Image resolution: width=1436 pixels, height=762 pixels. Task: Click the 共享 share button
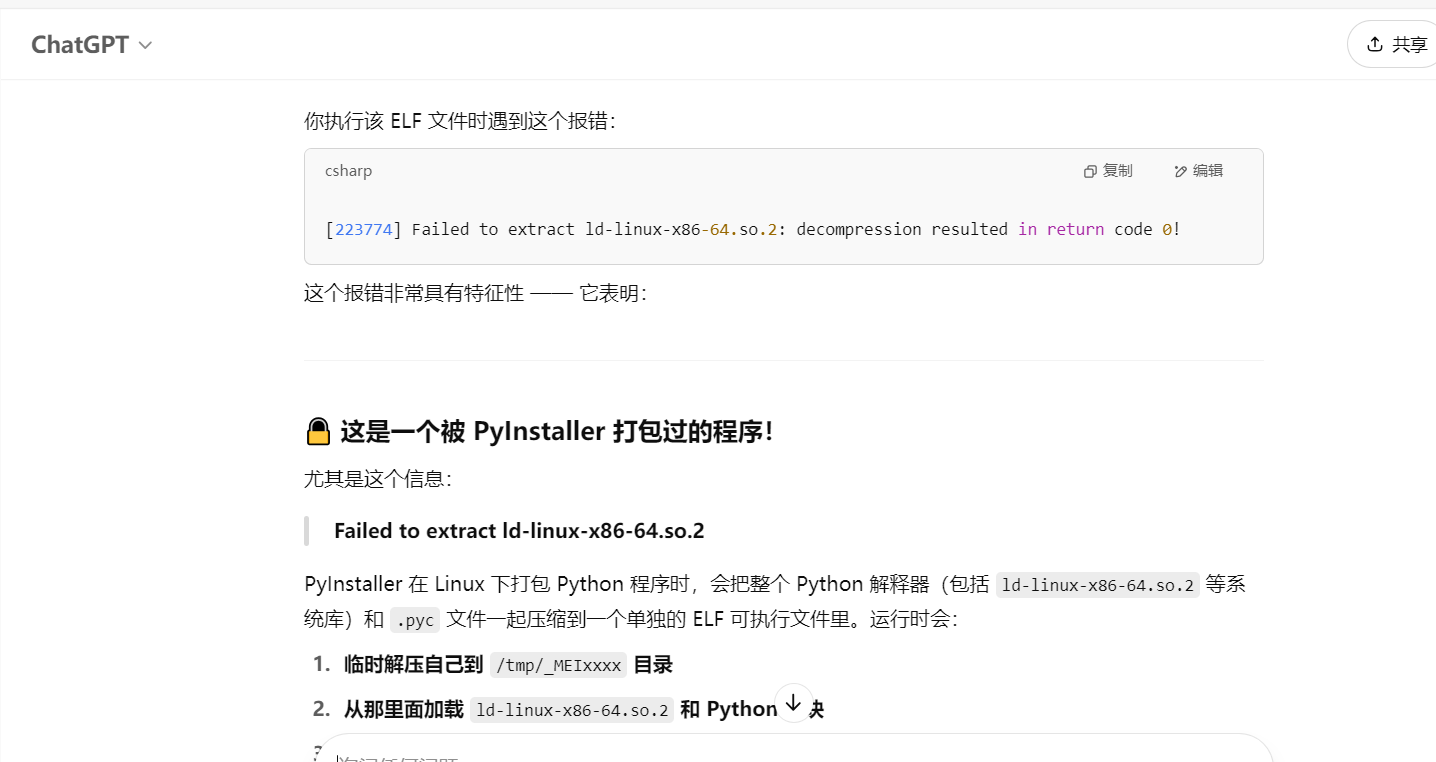click(x=1396, y=45)
